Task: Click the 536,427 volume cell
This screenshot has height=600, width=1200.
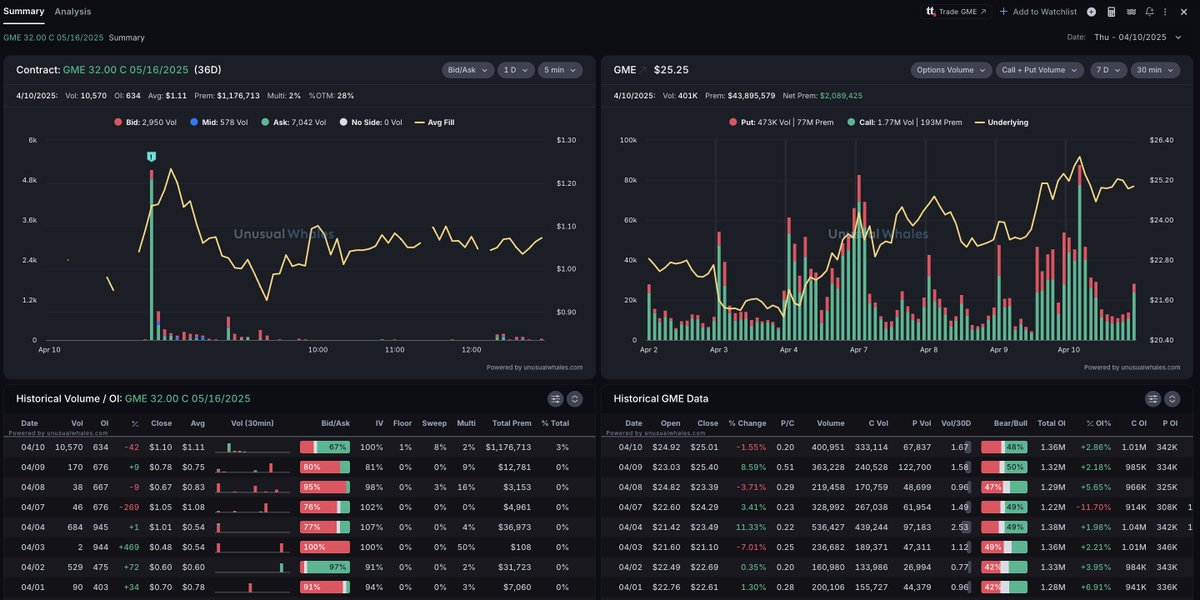Action: coord(827,527)
